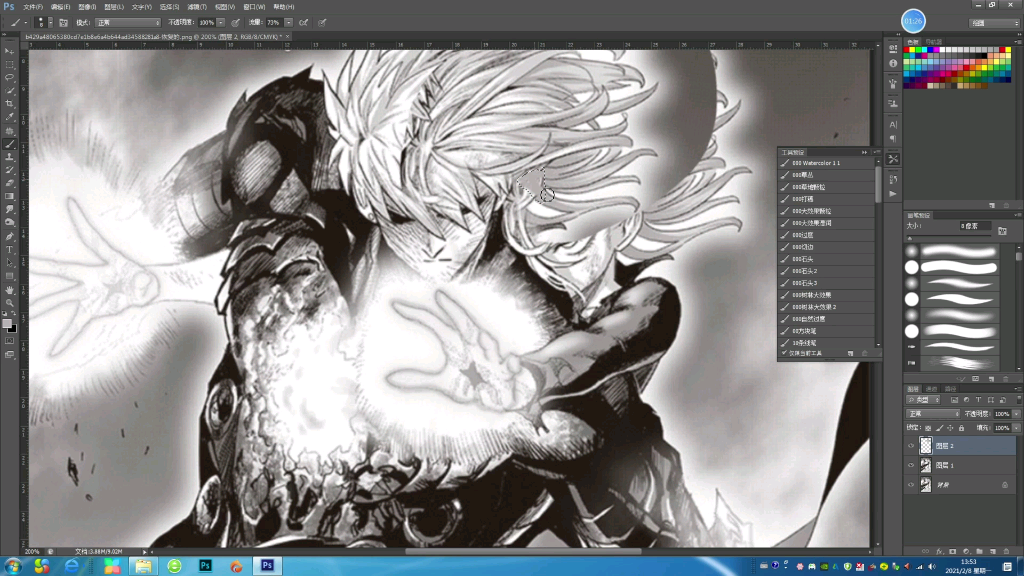1024x576 pixels.
Task: Toggle lock image pixels brush button
Action: pos(939,428)
